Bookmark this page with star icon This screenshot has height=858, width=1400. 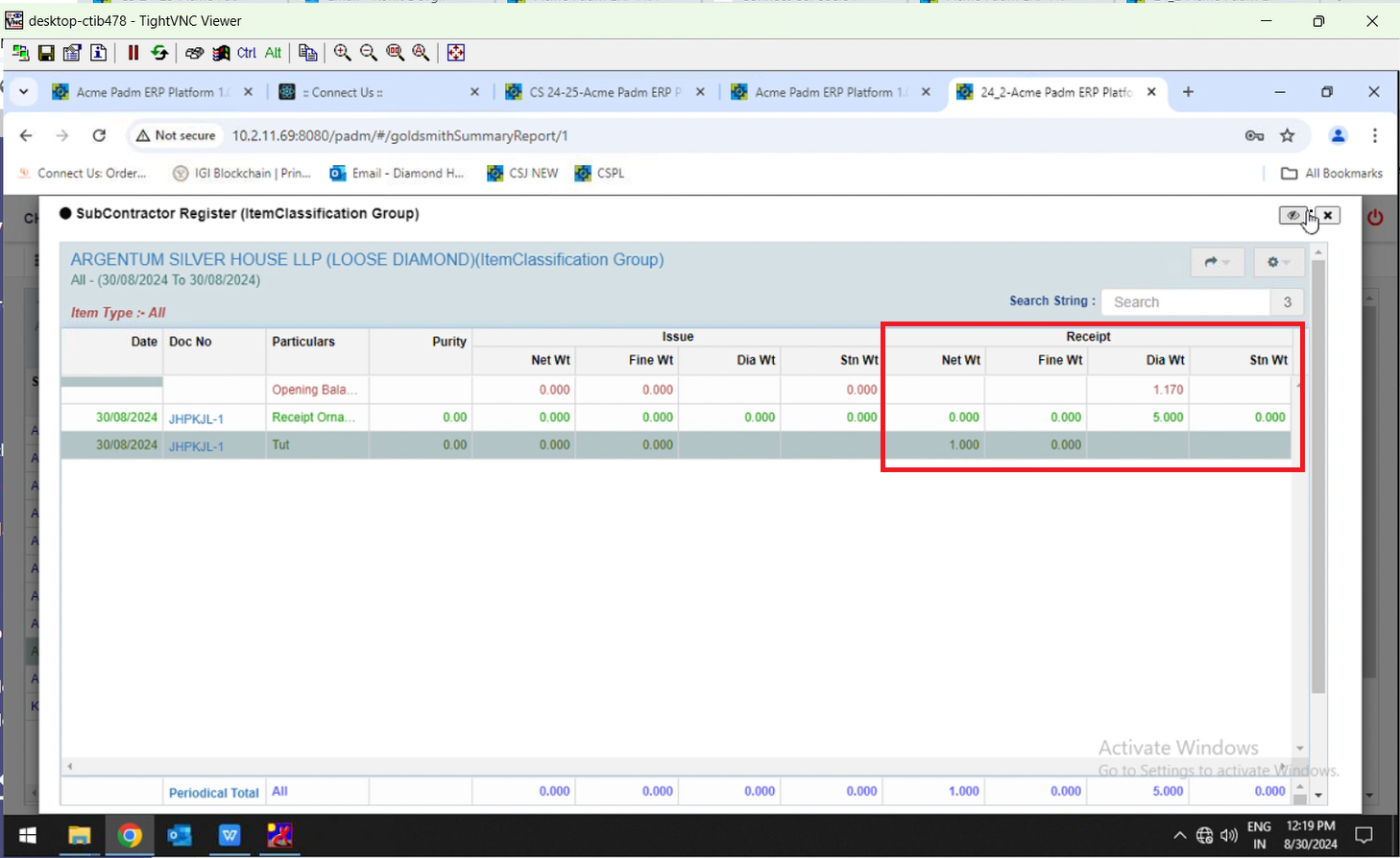[1288, 135]
